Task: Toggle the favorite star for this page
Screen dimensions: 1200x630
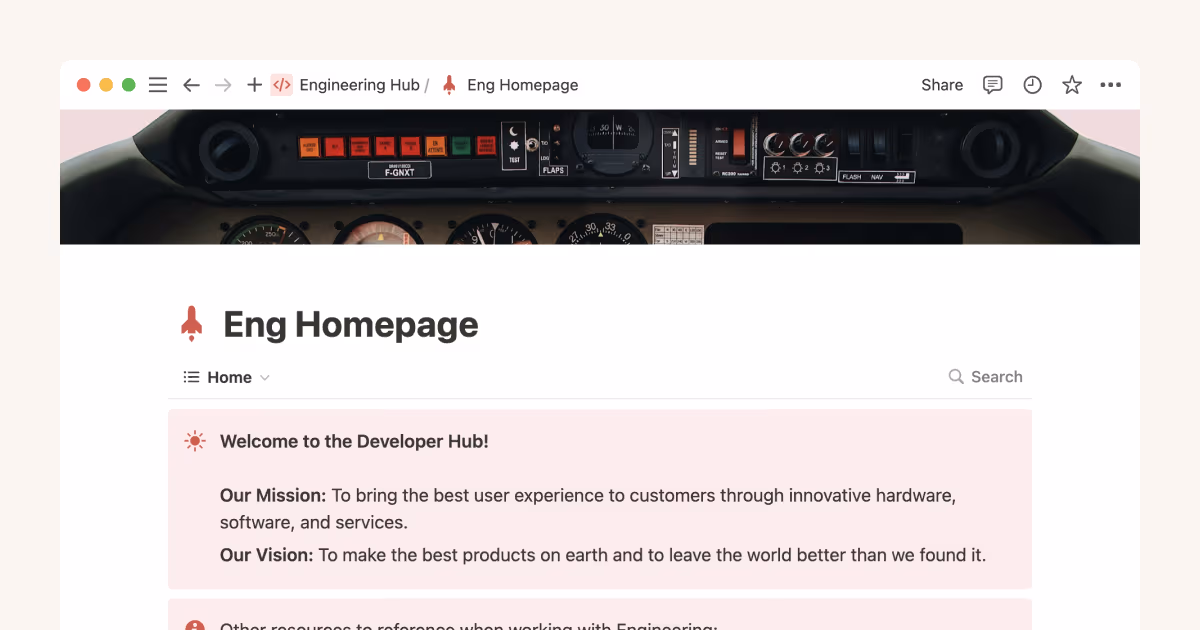Action: tap(1071, 85)
